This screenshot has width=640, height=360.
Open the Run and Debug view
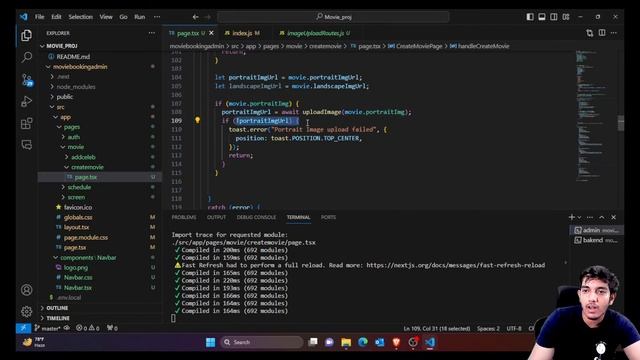[27, 101]
